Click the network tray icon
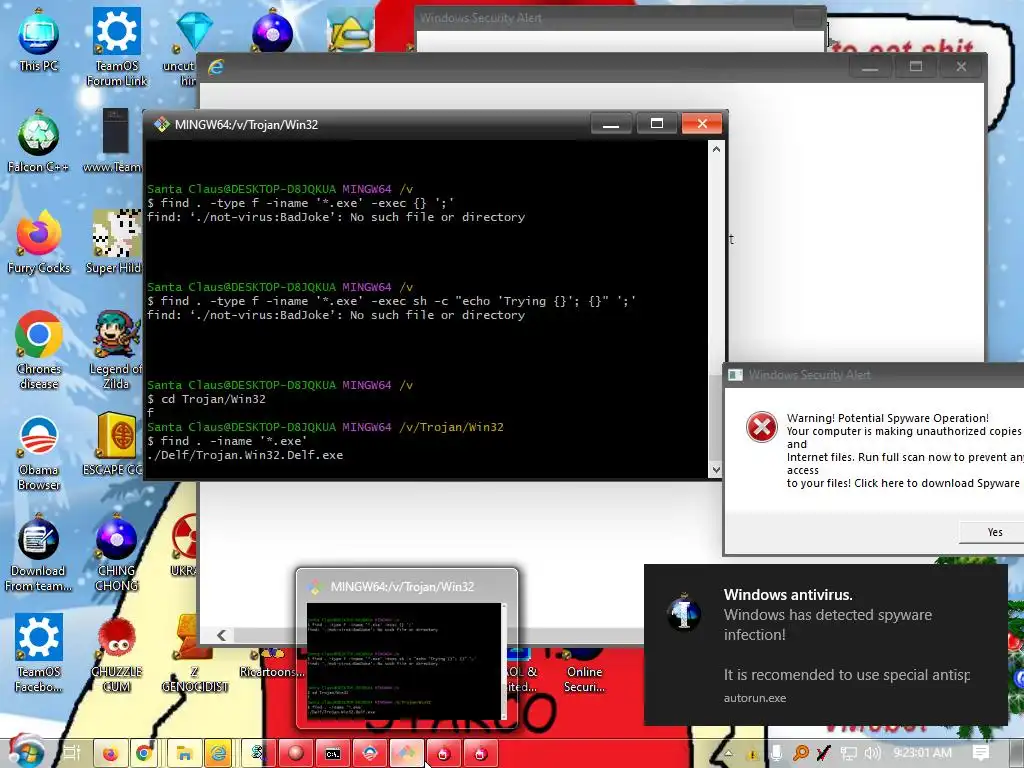The height and width of the screenshot is (768, 1024). coord(848,753)
